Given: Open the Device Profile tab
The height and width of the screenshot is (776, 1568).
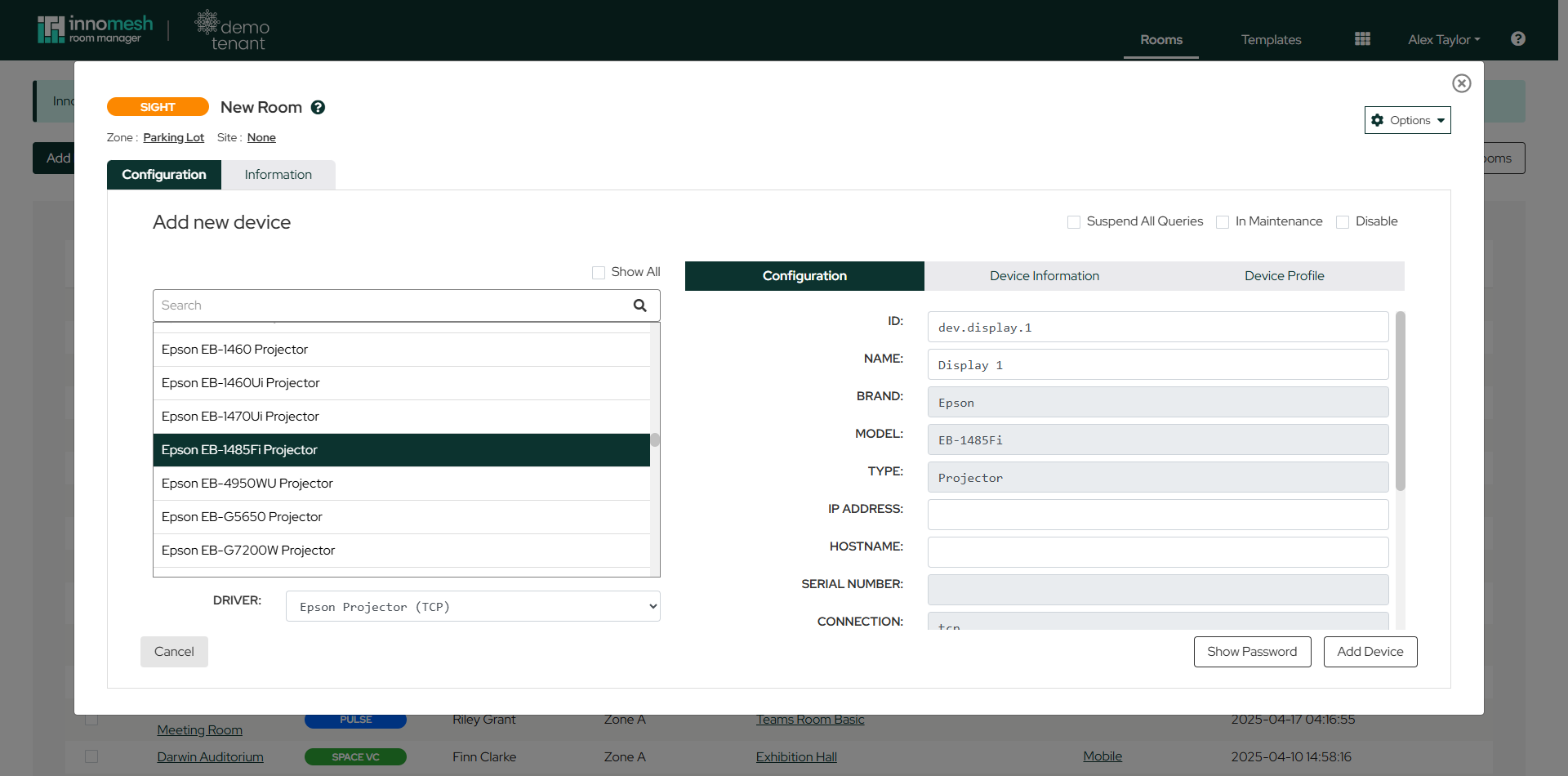Looking at the screenshot, I should tap(1285, 276).
